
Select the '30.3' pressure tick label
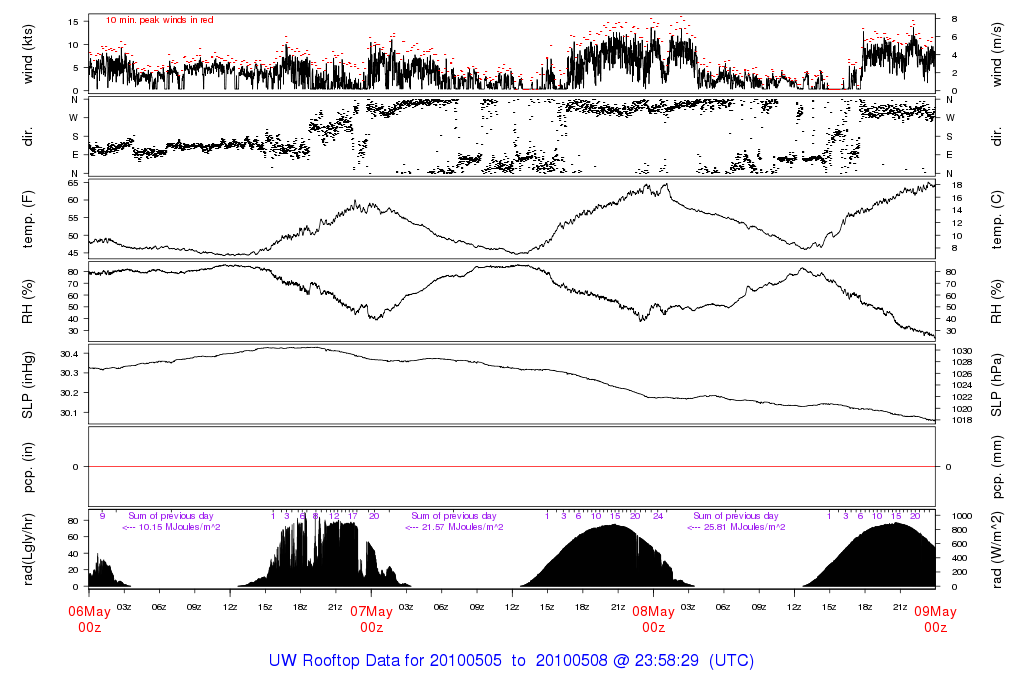point(69,373)
